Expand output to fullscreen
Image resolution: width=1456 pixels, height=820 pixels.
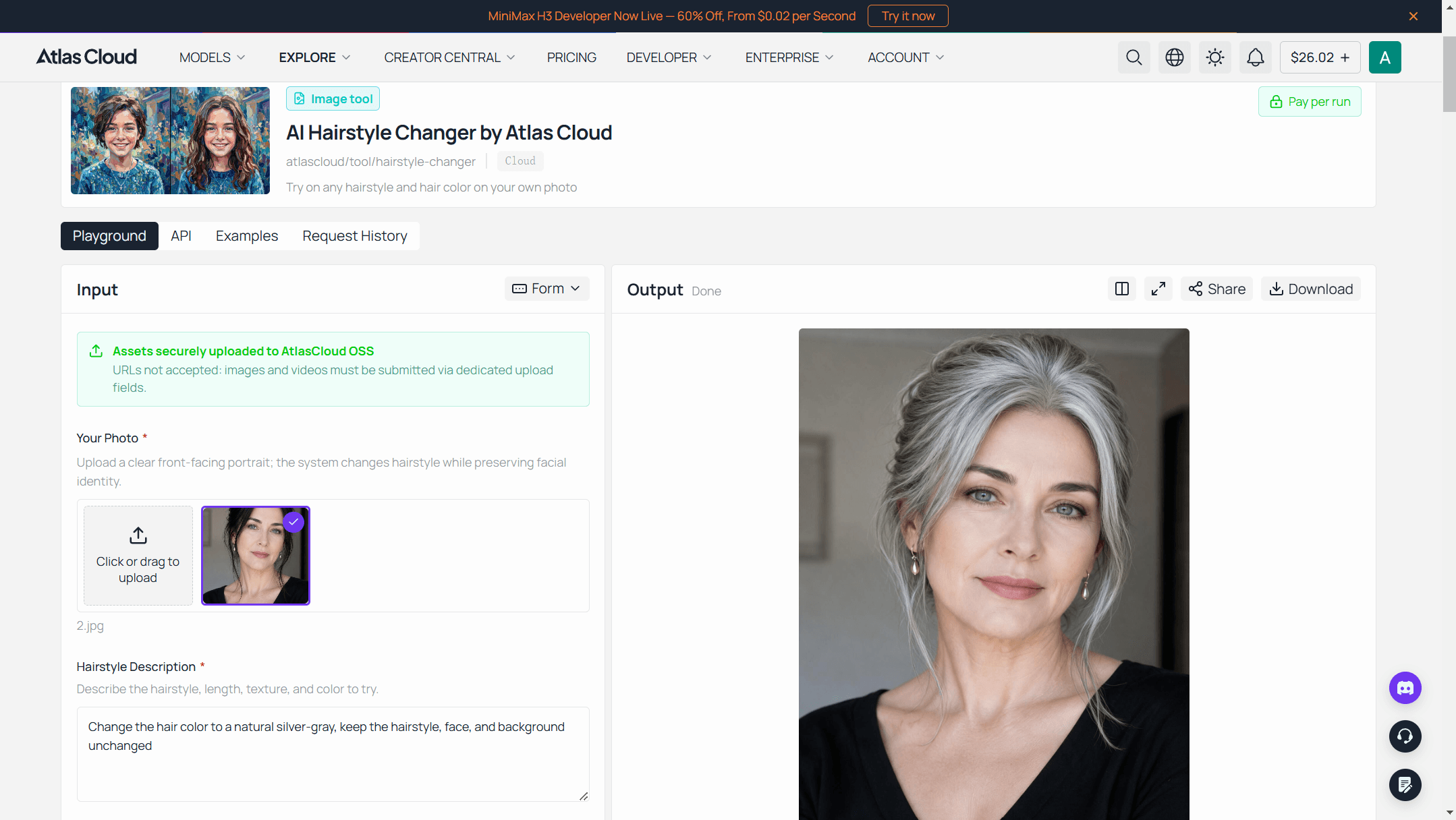1158,289
